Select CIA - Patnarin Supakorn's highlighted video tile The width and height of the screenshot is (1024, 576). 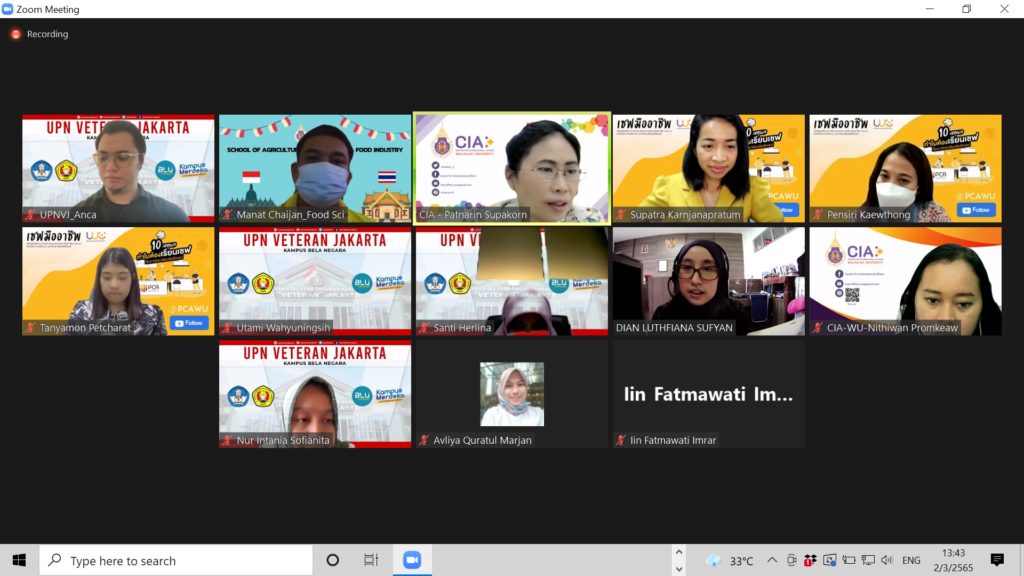(511, 168)
